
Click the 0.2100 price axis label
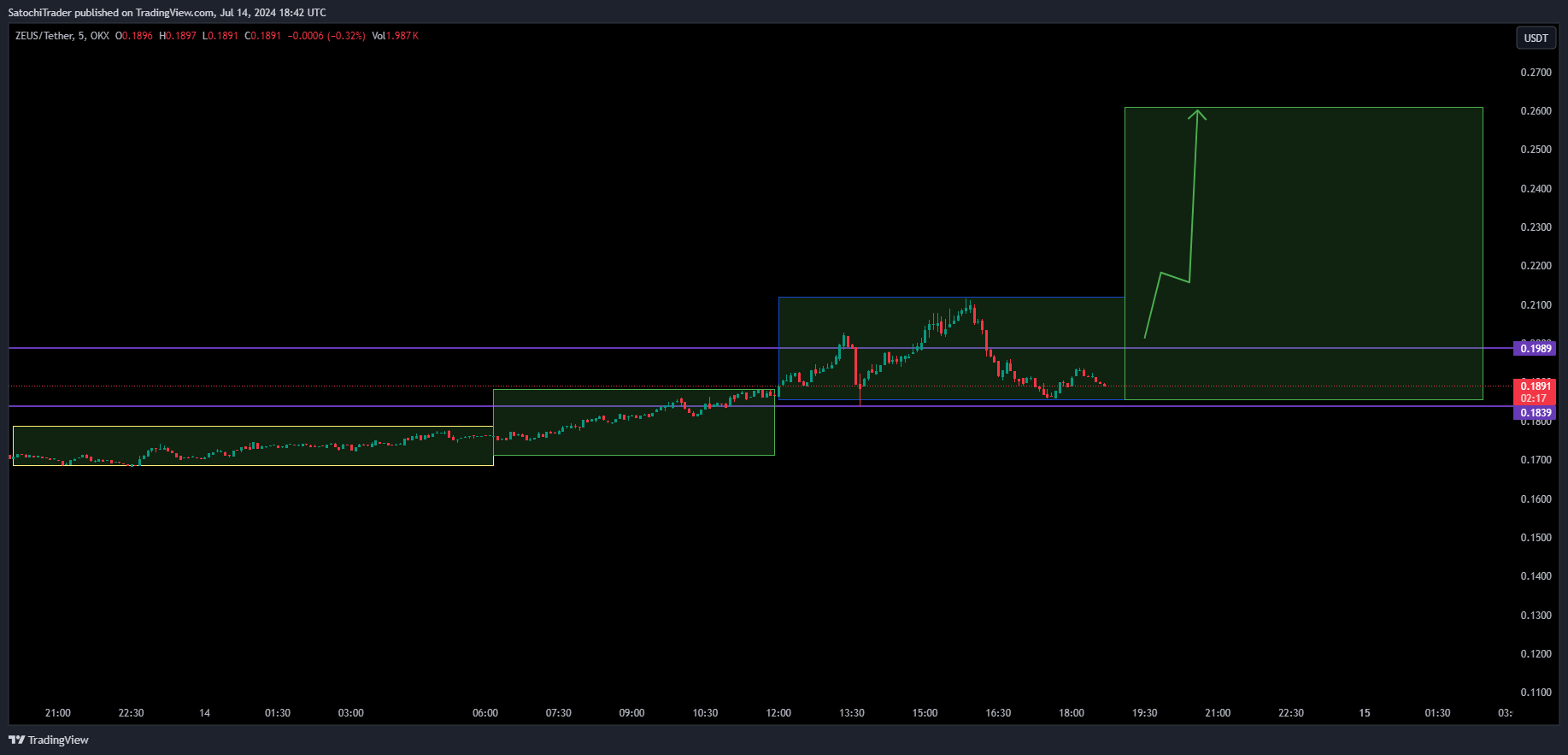(1536, 305)
